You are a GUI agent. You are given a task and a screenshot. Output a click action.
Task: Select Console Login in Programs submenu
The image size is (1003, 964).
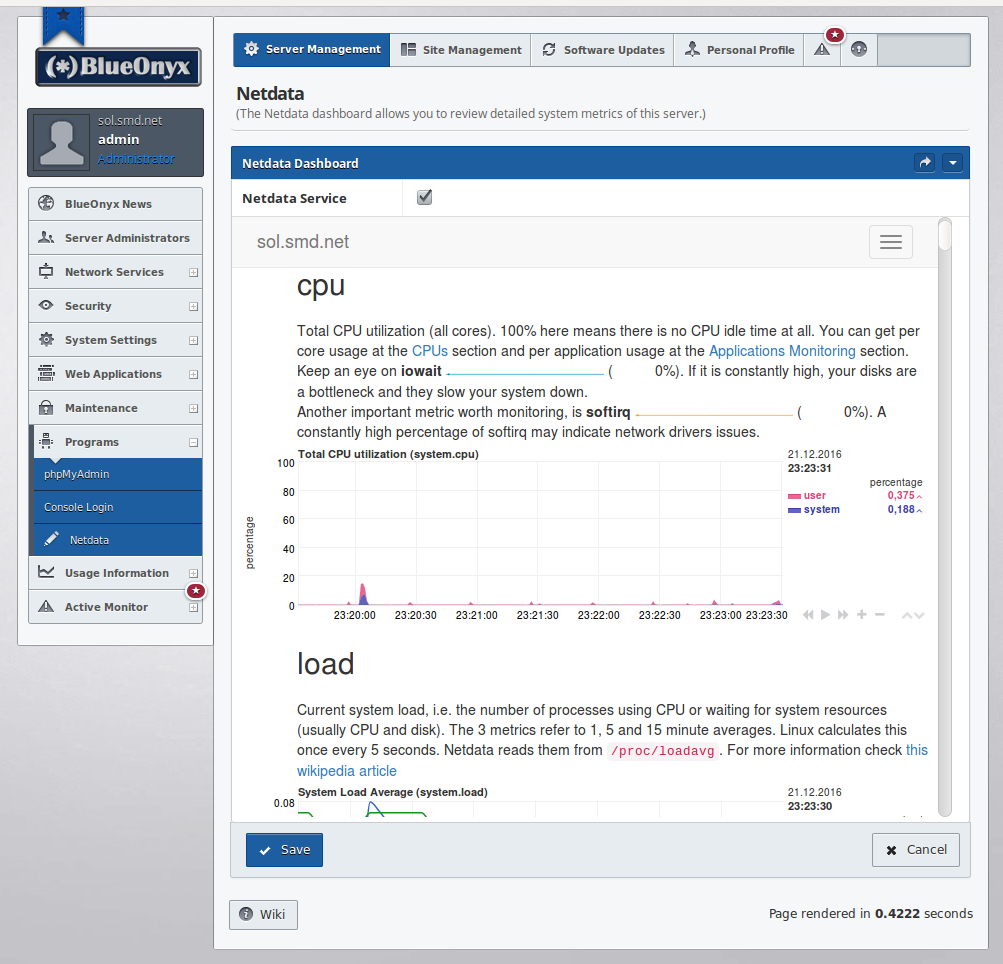tap(118, 507)
